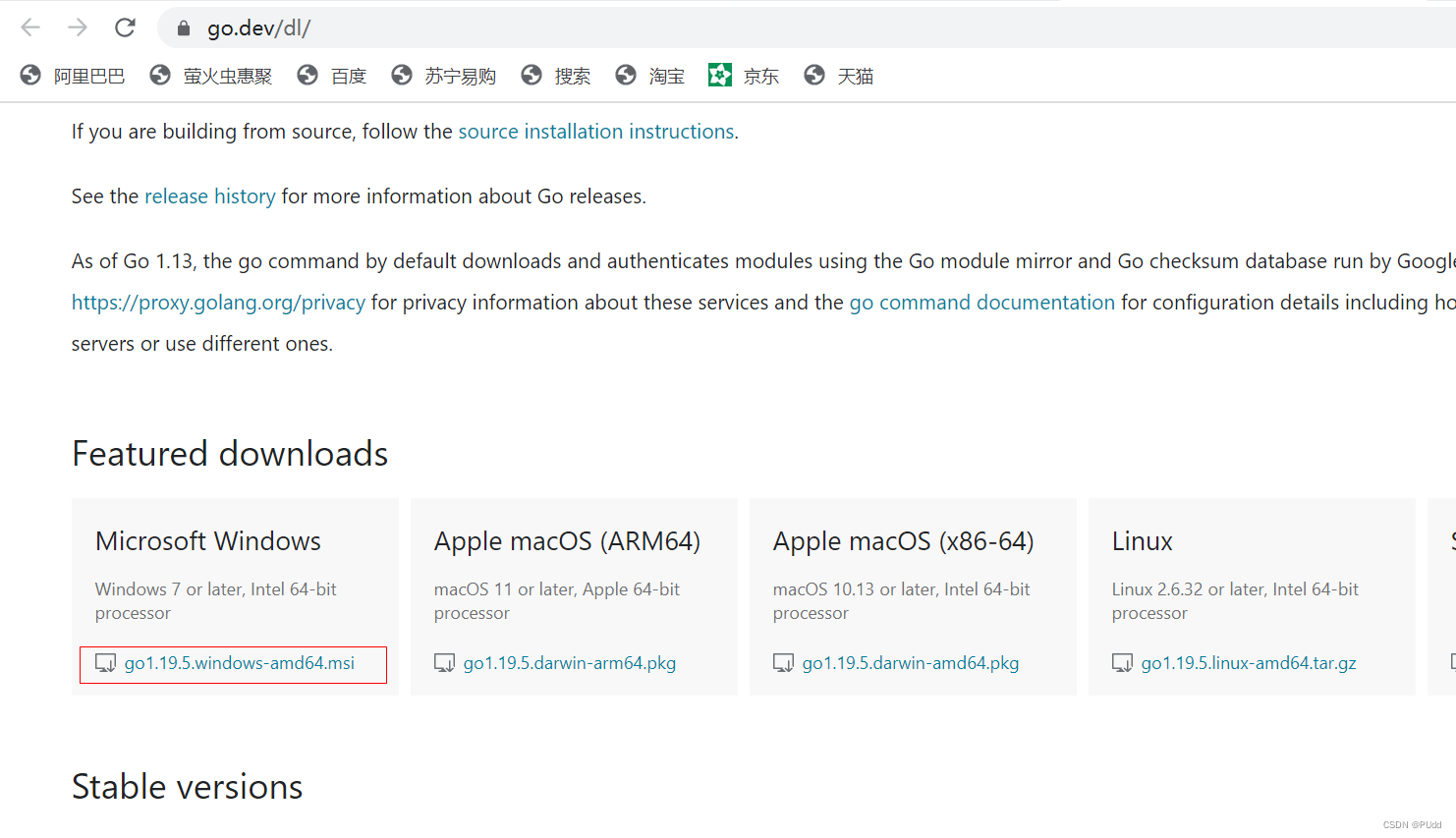The image size is (1456, 838).
Task: Open the 阿里巴巴 bookmark
Action: [x=74, y=76]
